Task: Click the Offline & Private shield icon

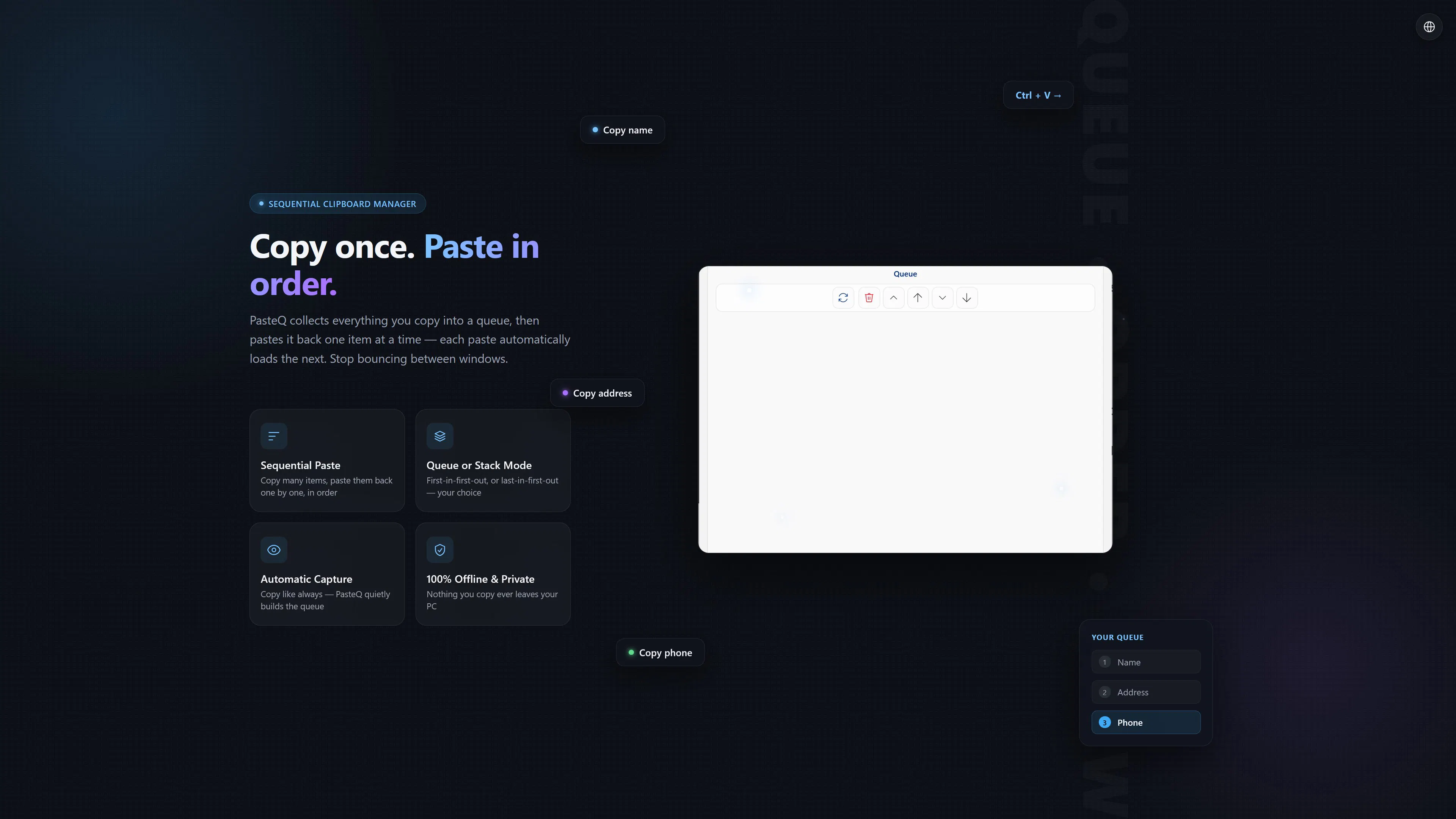Action: [440, 549]
